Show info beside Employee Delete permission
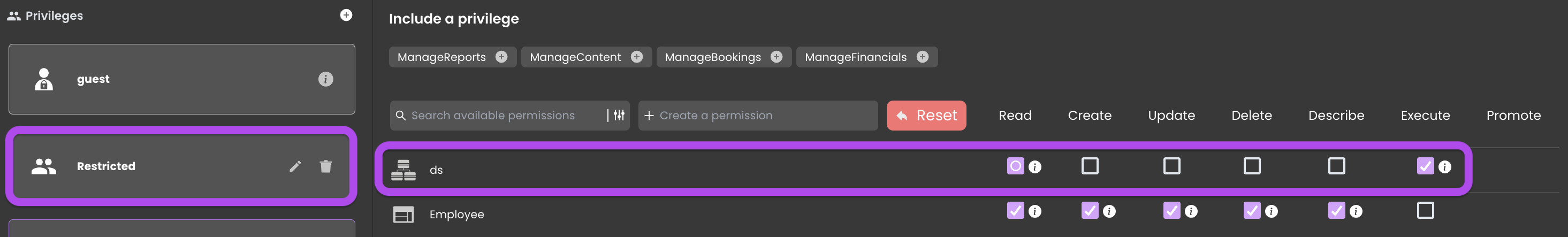Image resolution: width=1568 pixels, height=237 pixels. pos(1272,211)
